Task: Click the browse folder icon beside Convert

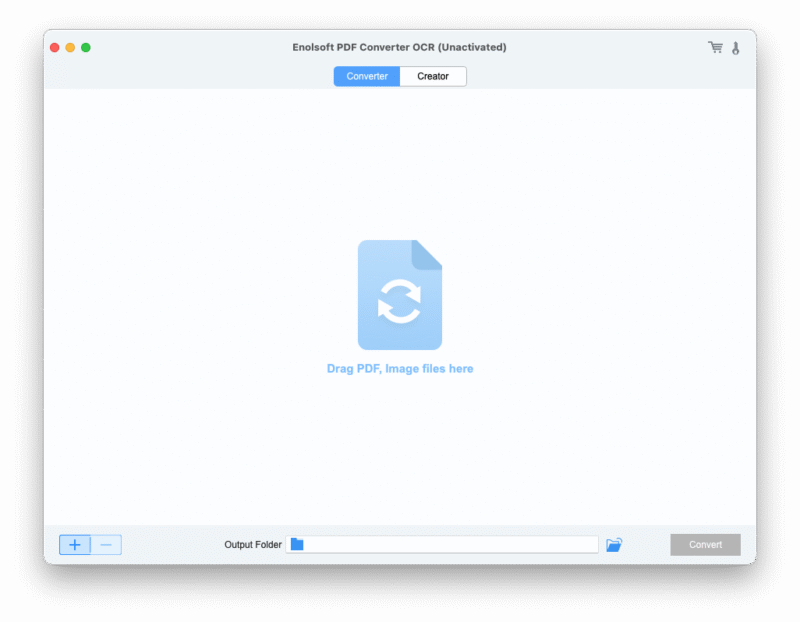Action: click(x=614, y=544)
